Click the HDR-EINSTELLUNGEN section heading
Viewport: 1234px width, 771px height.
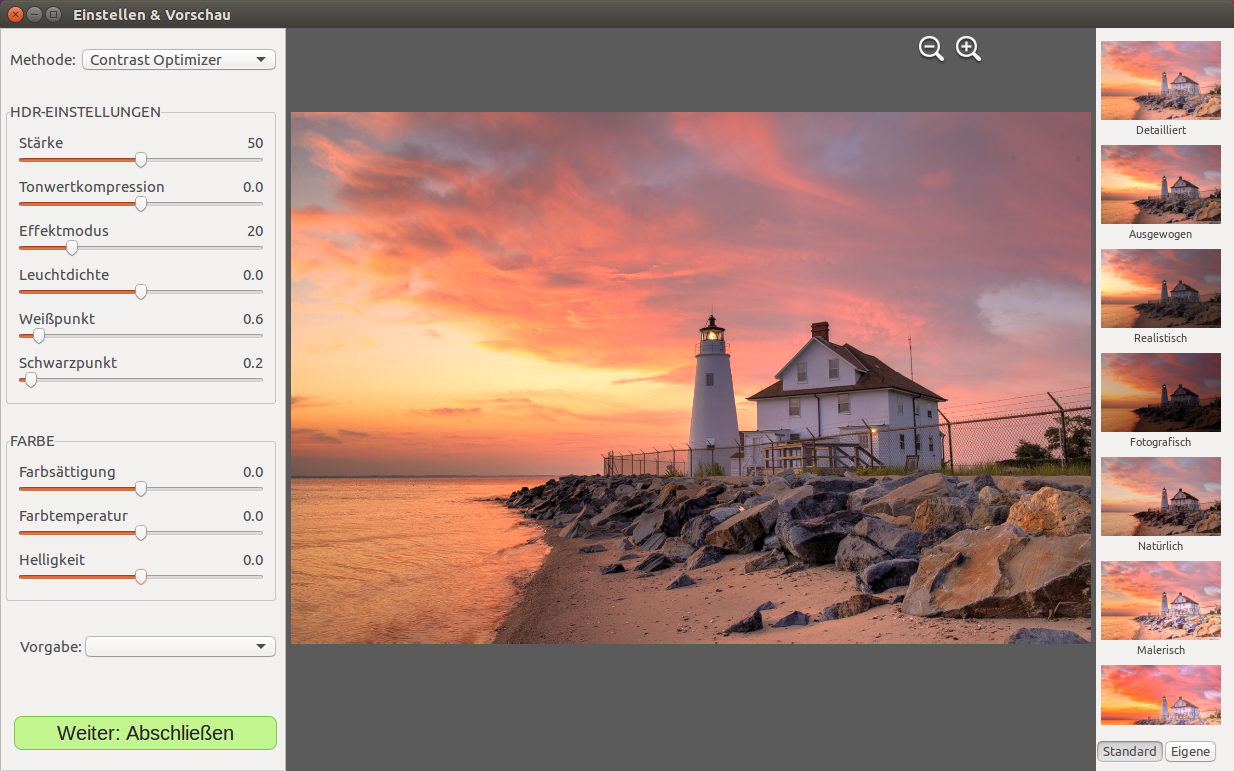click(x=85, y=112)
